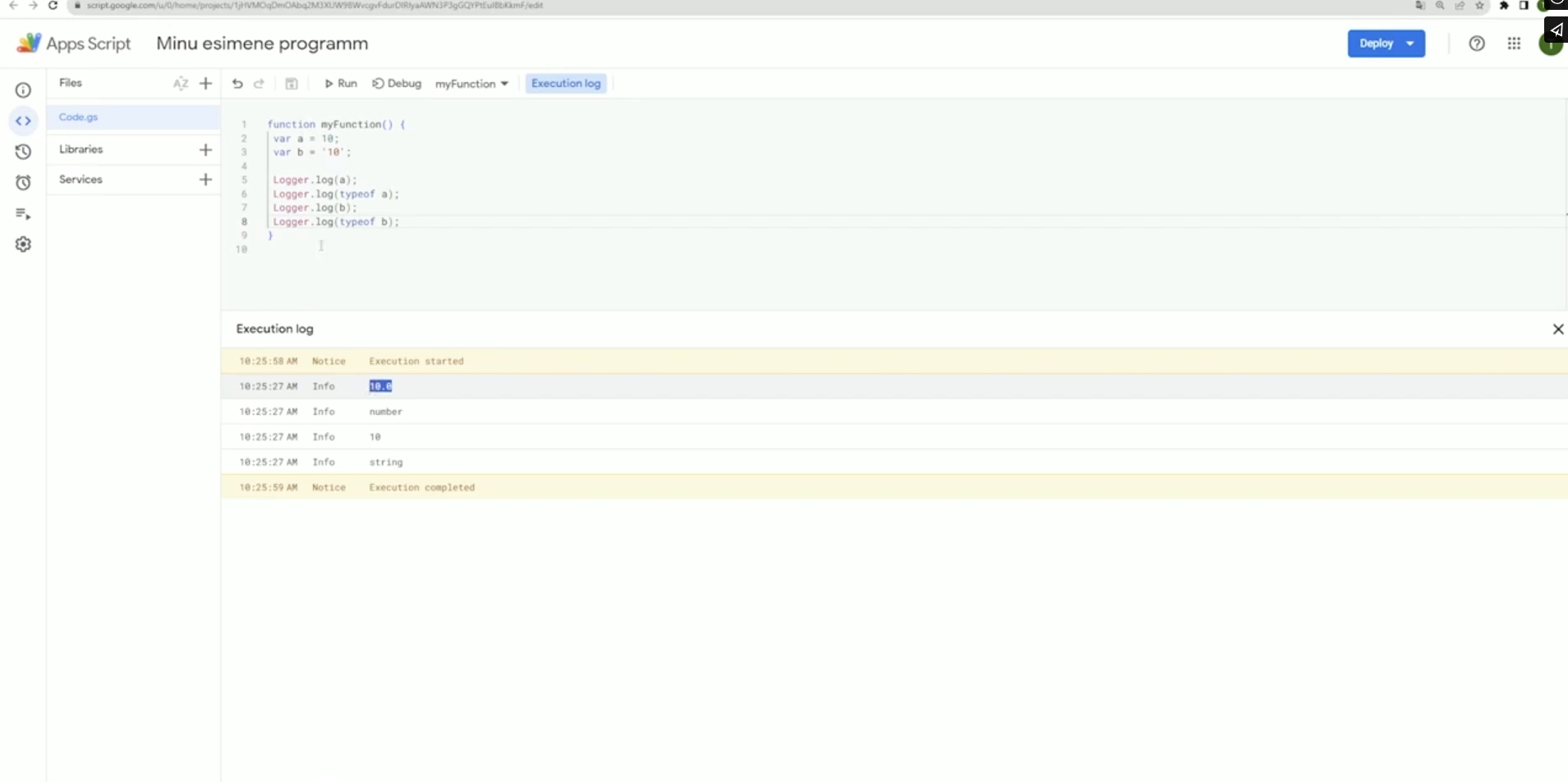Click the browser address bar URL
Viewport: 1568px width, 782px height.
[315, 5]
